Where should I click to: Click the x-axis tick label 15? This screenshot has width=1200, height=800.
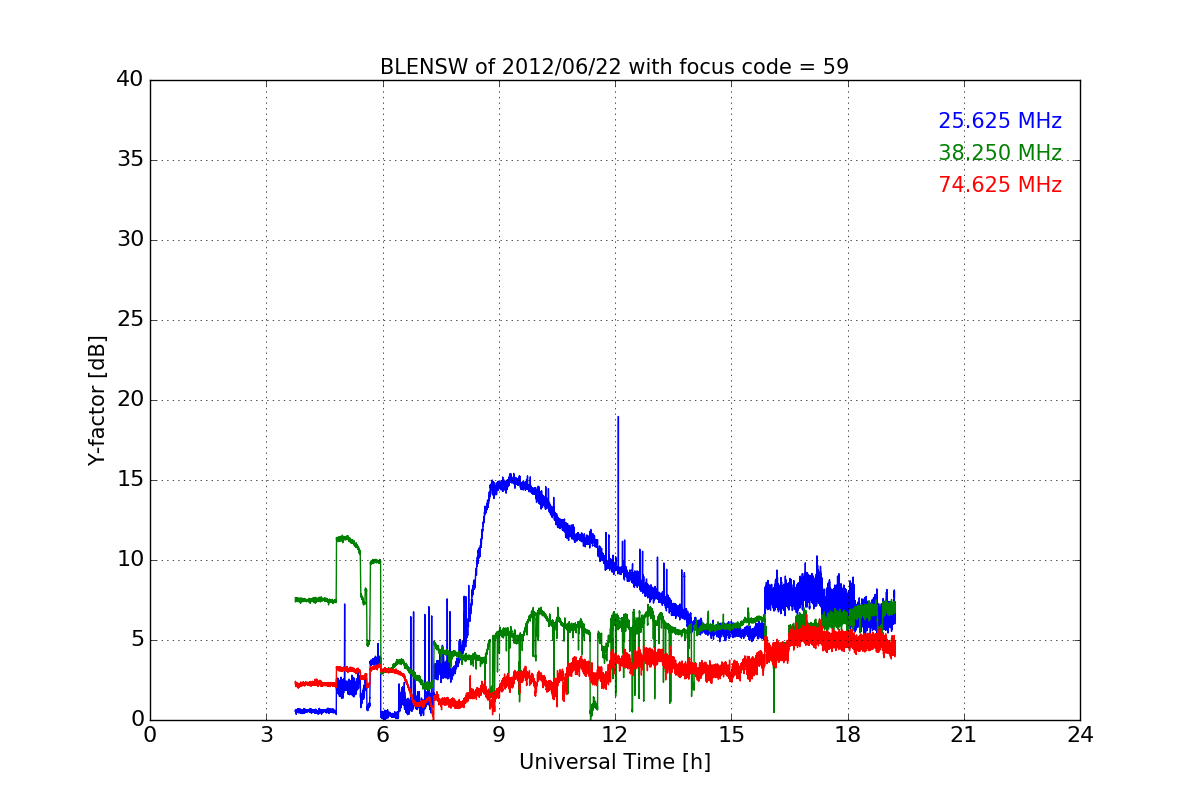tap(731, 734)
